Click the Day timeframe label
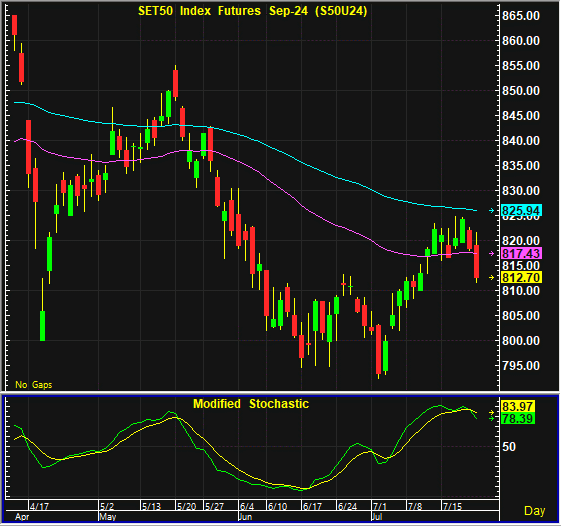This screenshot has width=561, height=526. 535,511
